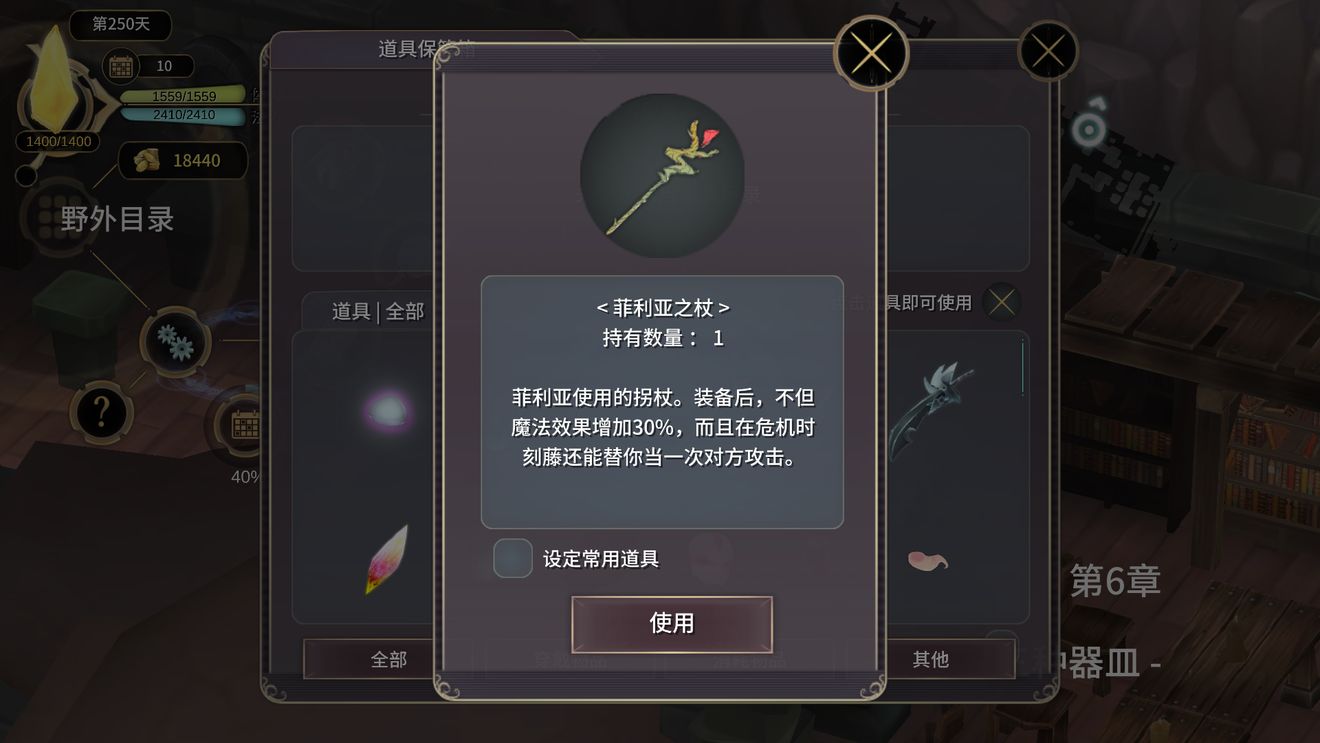This screenshot has width=1320, height=743.
Task: Click the 1559/1559 health bar
Action: point(183,96)
